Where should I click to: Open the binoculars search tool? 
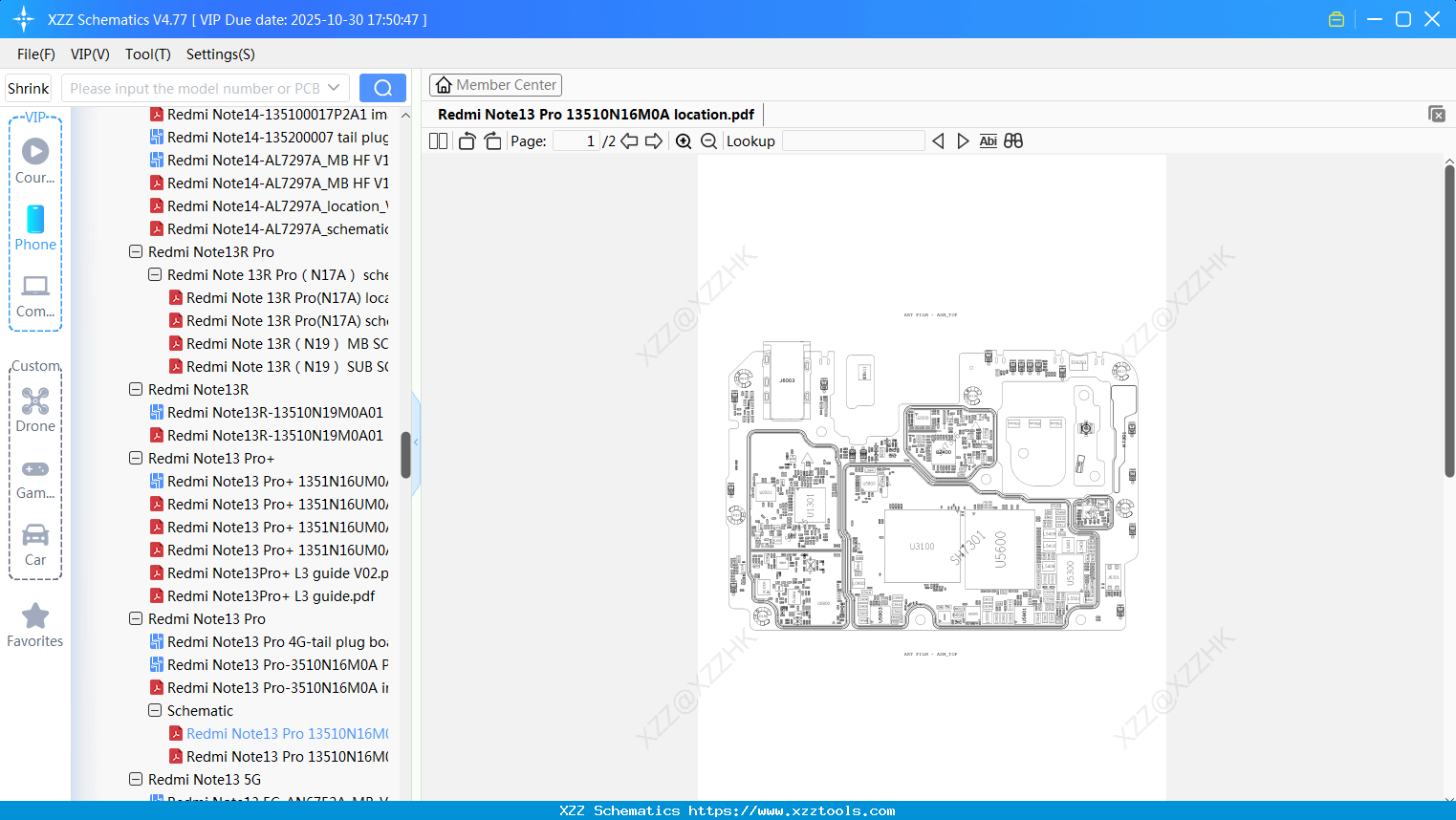click(1013, 140)
